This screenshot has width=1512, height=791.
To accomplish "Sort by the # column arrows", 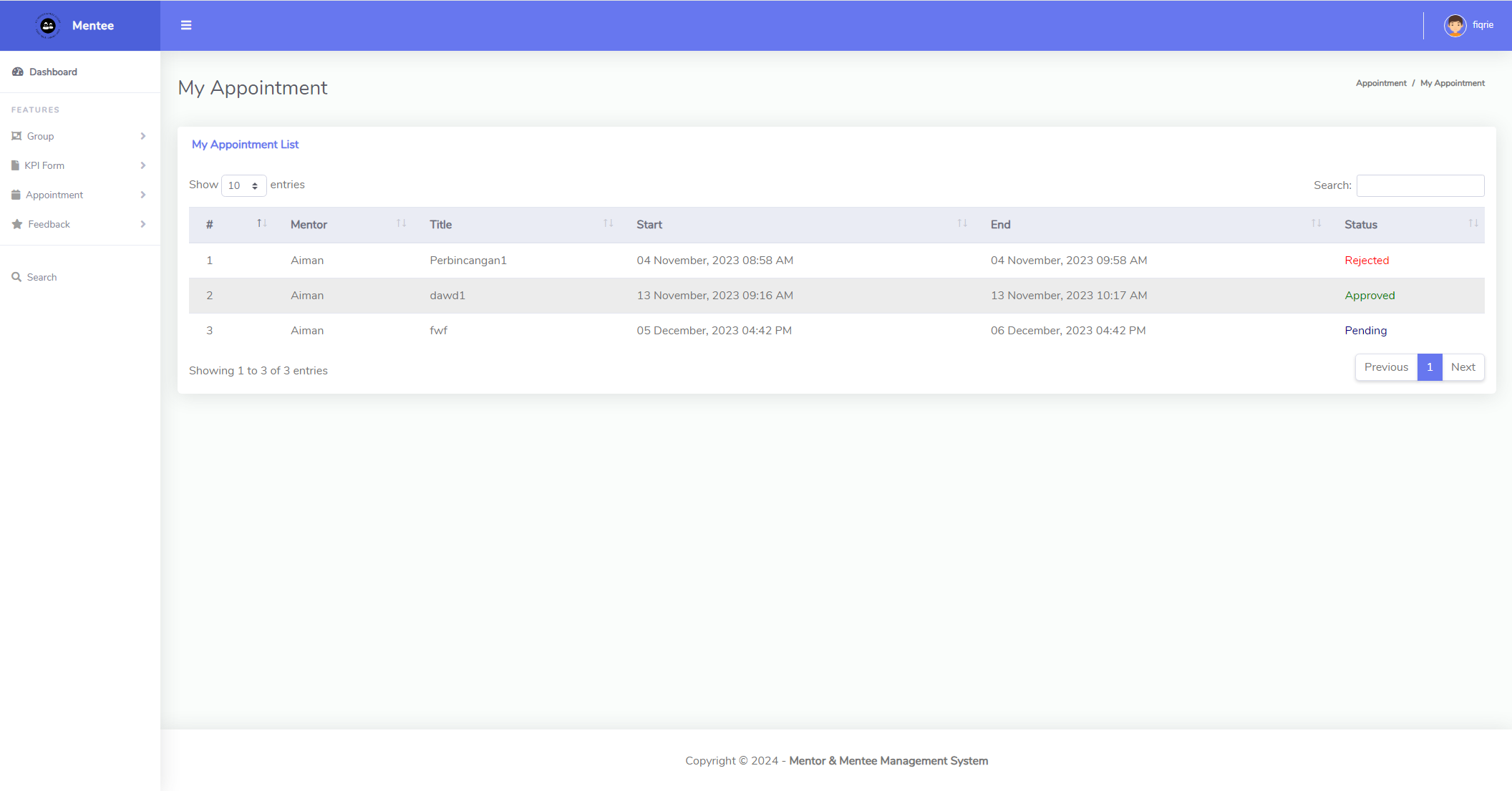I will pos(261,224).
